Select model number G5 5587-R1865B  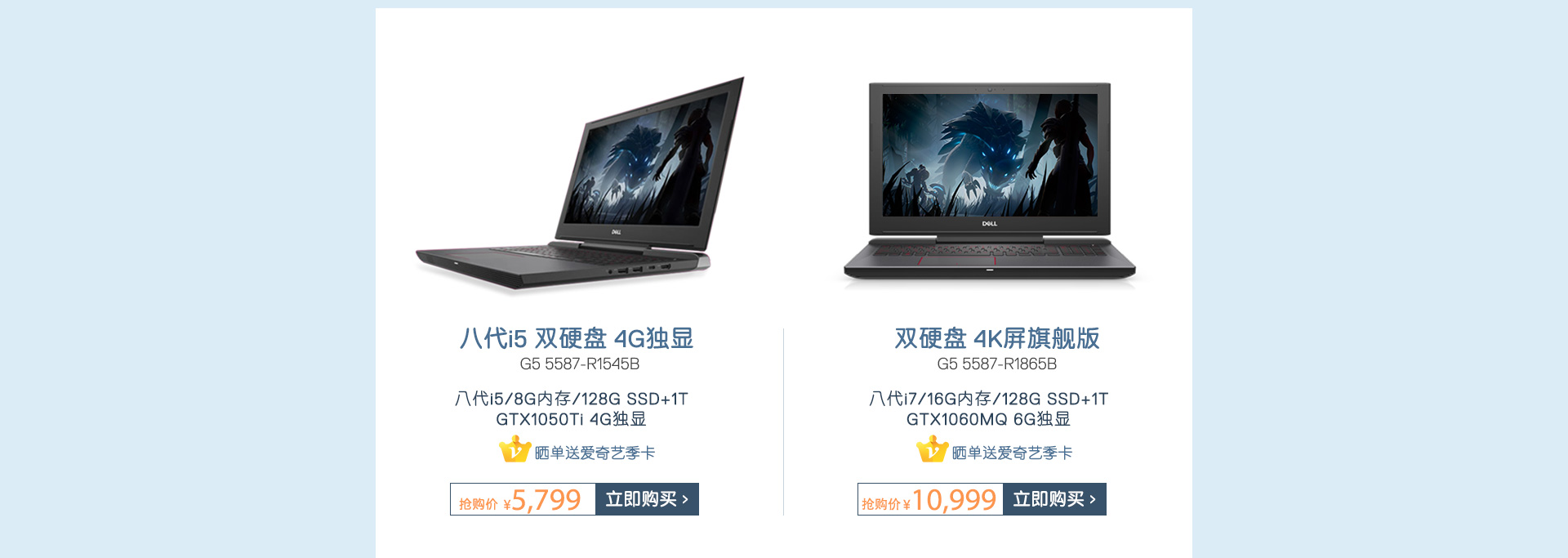[x=997, y=364]
